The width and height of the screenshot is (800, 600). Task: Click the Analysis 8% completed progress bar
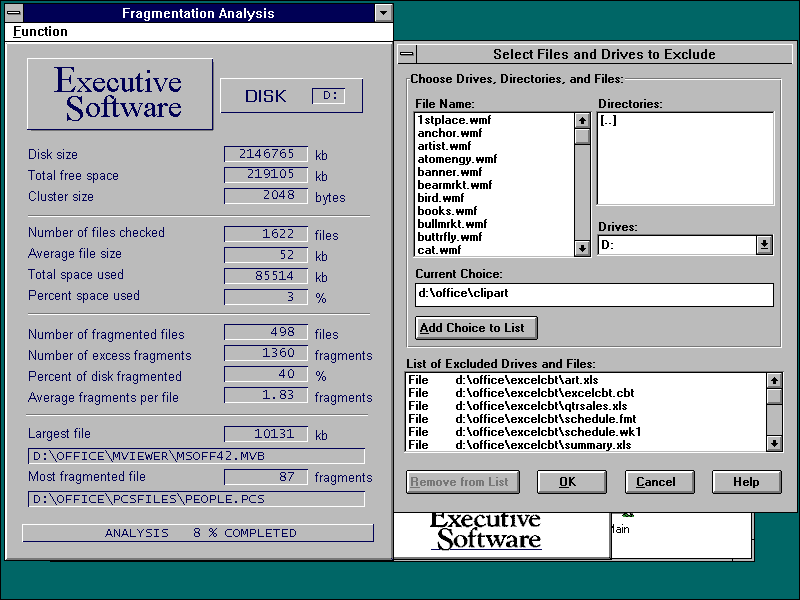(198, 533)
